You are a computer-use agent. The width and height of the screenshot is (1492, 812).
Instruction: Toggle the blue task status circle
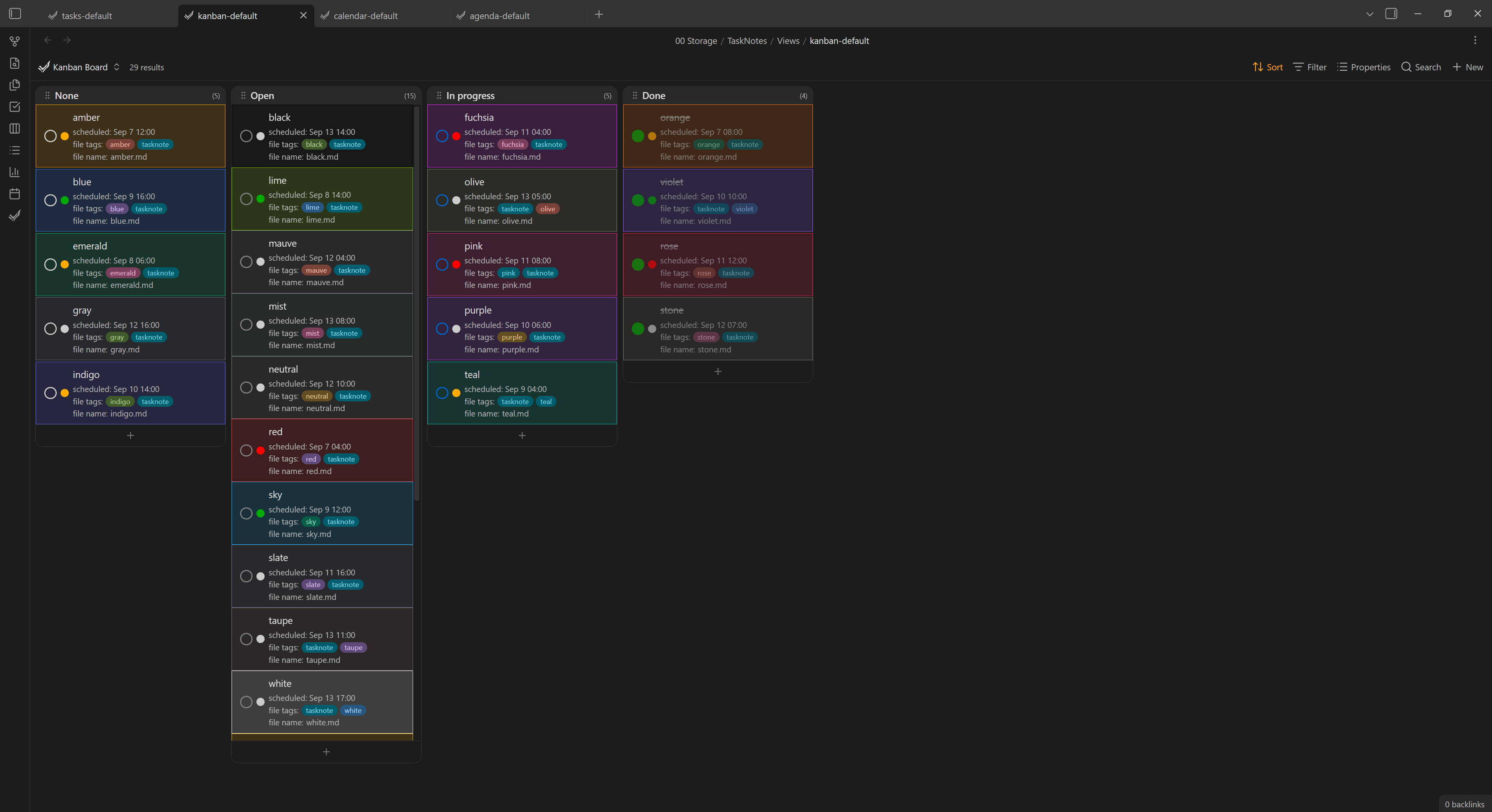pyautogui.click(x=51, y=200)
